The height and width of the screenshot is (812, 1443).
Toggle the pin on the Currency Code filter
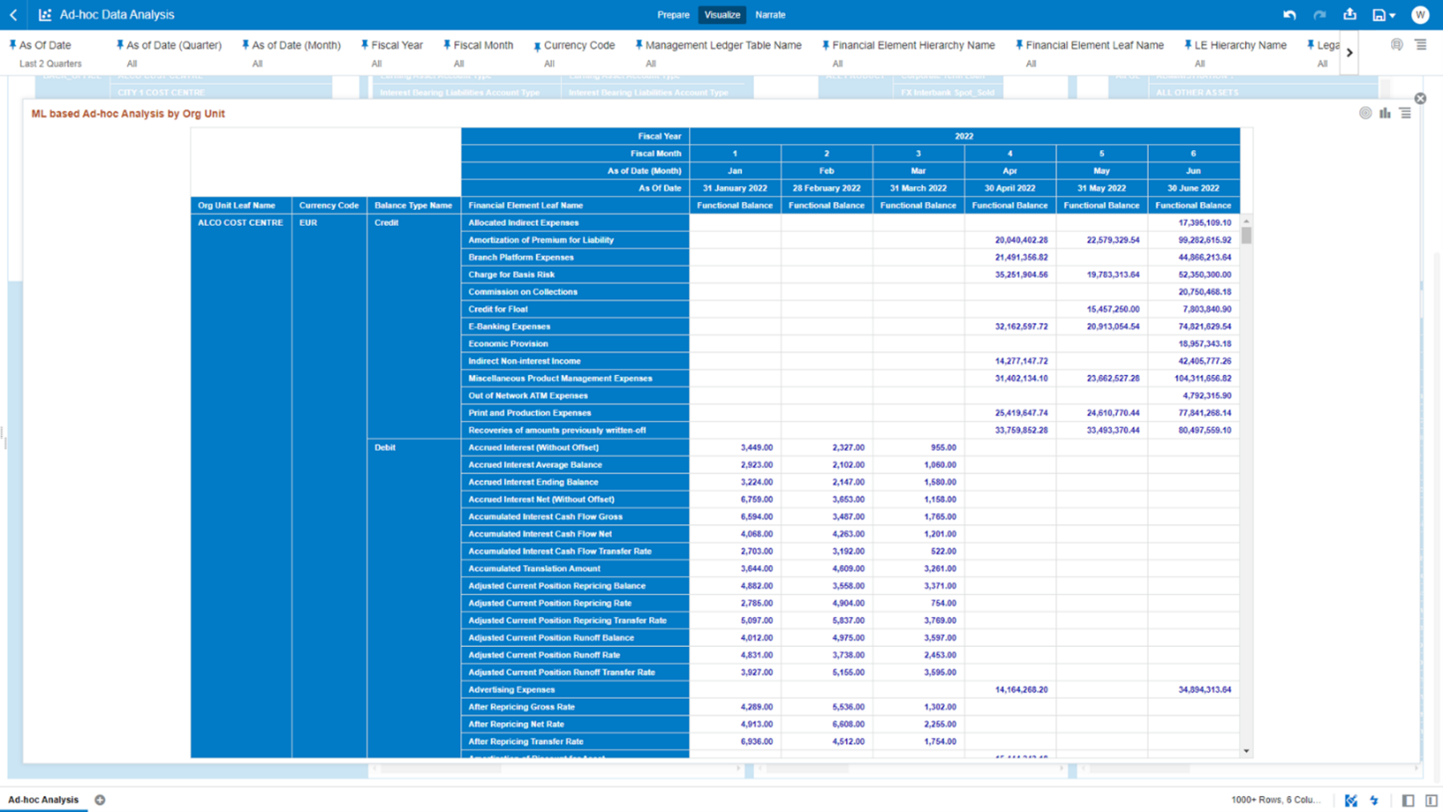pyautogui.click(x=536, y=44)
